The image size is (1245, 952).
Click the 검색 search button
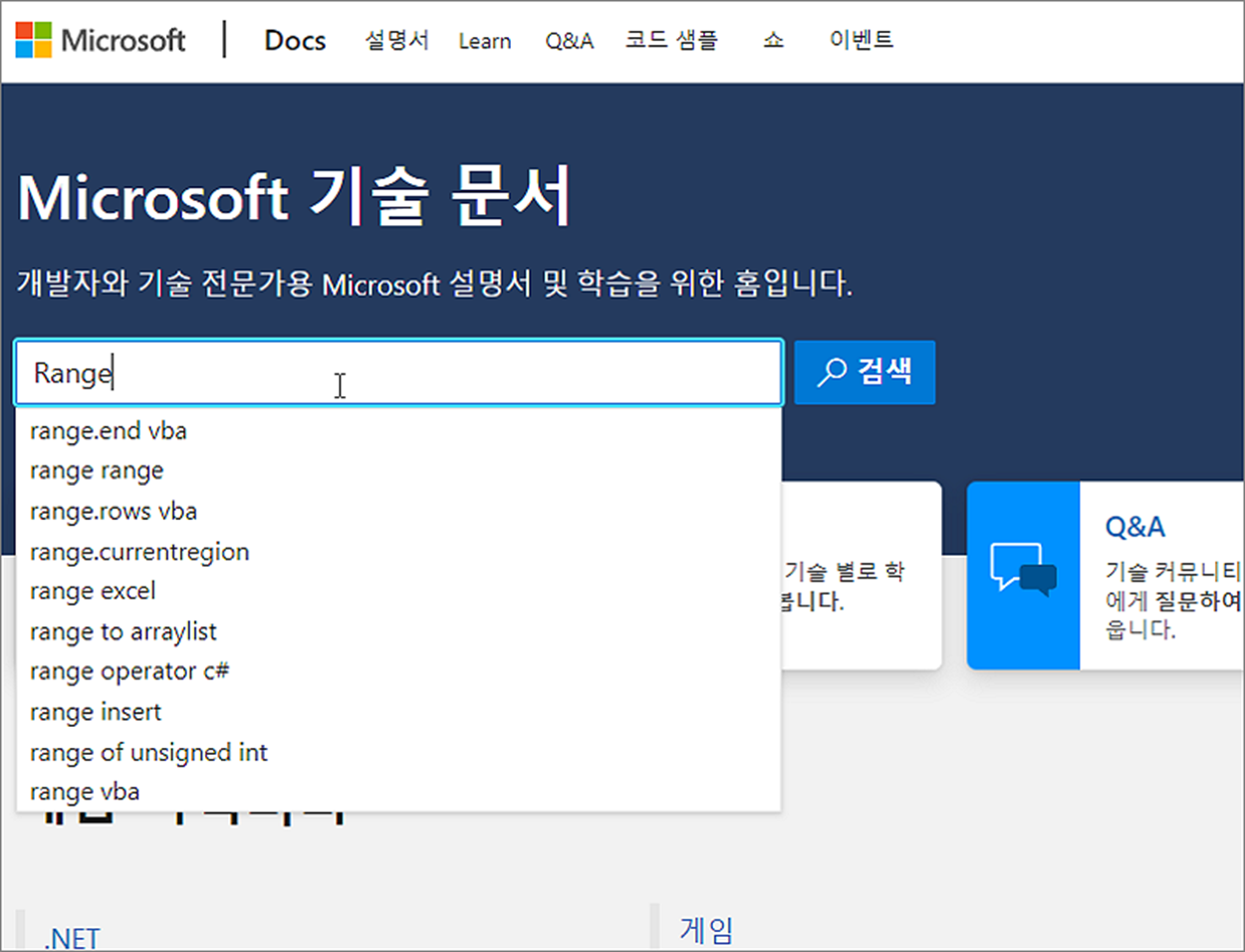click(x=865, y=372)
